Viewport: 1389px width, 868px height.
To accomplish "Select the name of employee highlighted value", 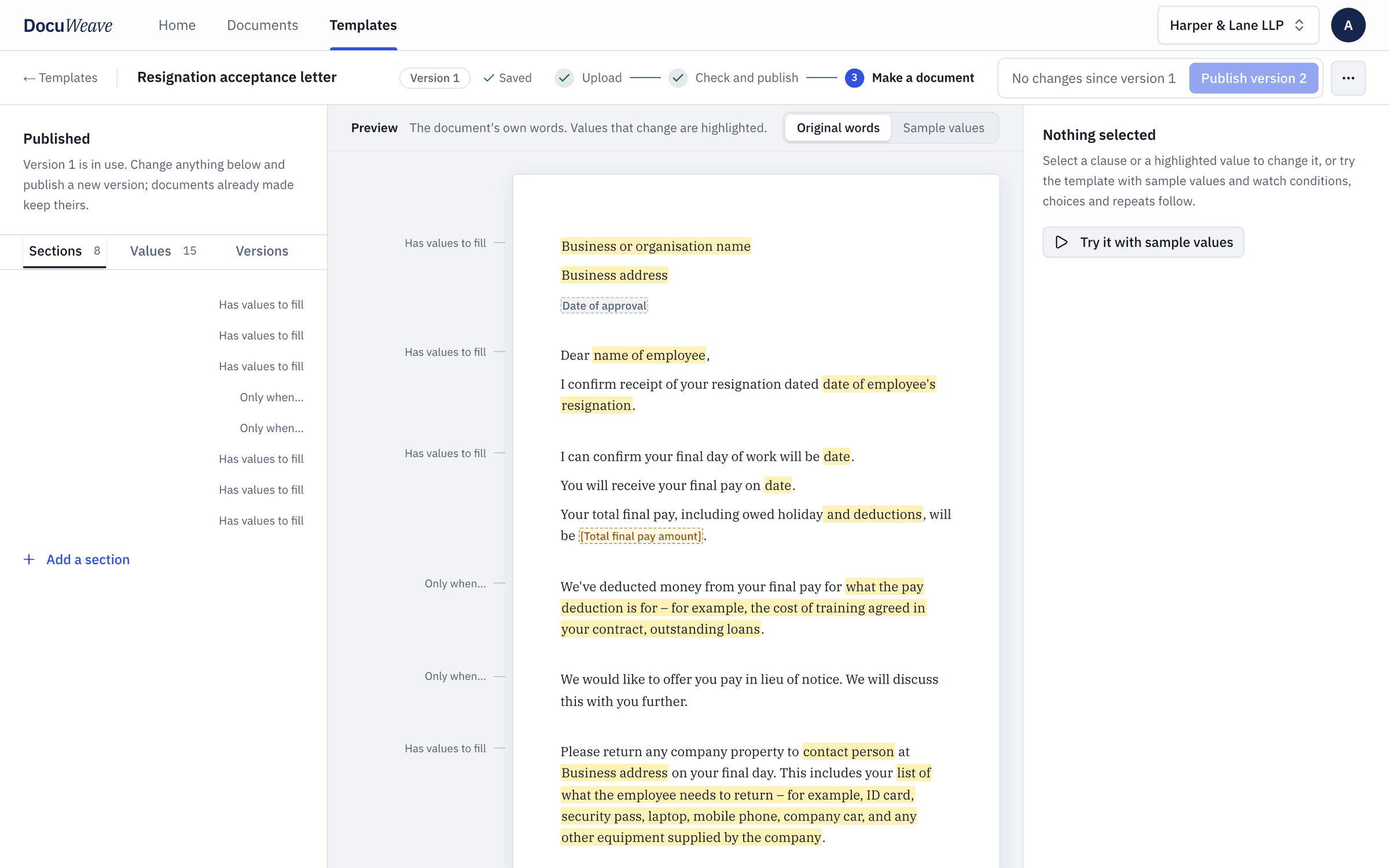I will [x=649, y=355].
